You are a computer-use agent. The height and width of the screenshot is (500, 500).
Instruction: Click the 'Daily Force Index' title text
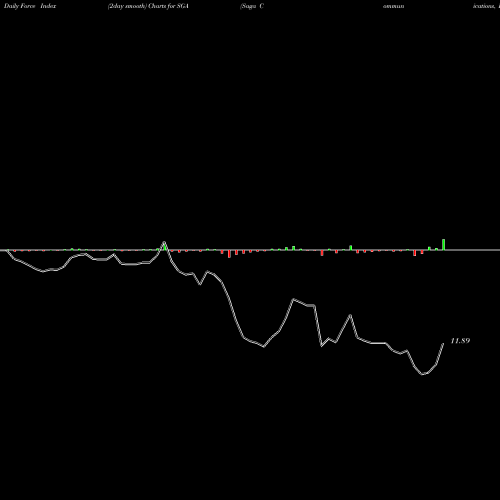[x=30, y=6]
